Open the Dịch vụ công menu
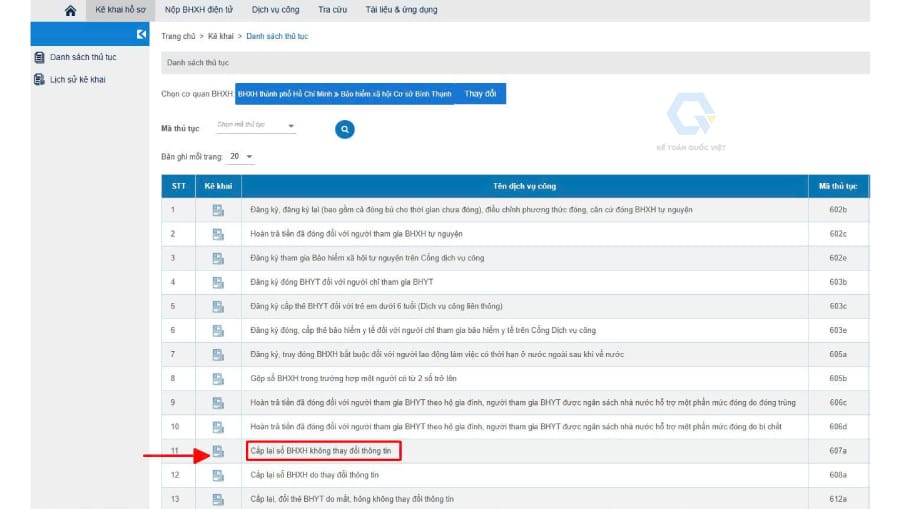900x509 pixels. (x=276, y=10)
